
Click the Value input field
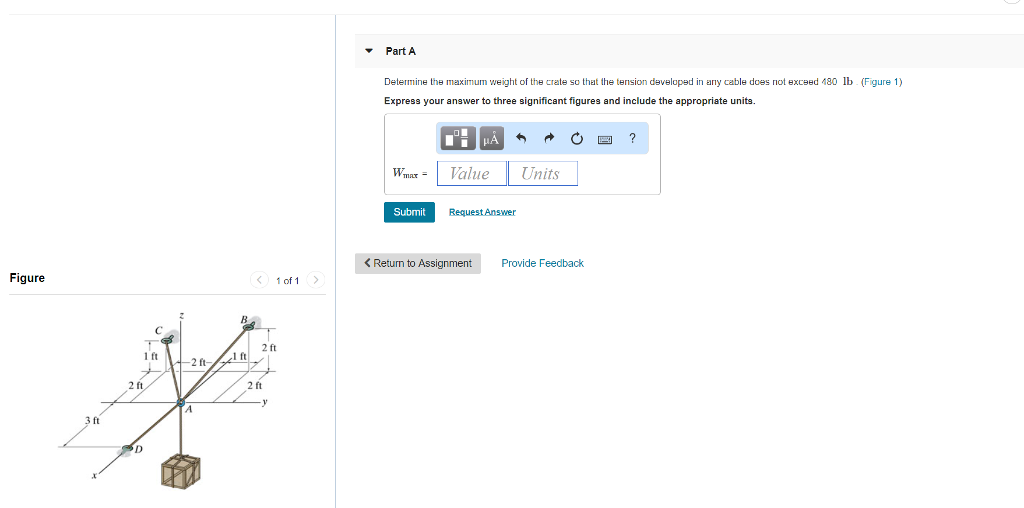472,174
